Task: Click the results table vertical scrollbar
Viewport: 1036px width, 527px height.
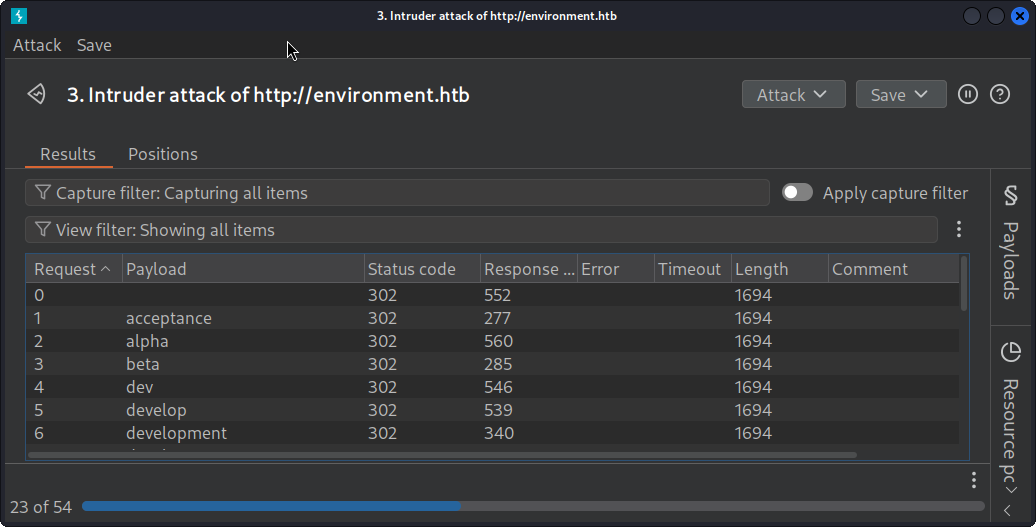Action: click(963, 284)
